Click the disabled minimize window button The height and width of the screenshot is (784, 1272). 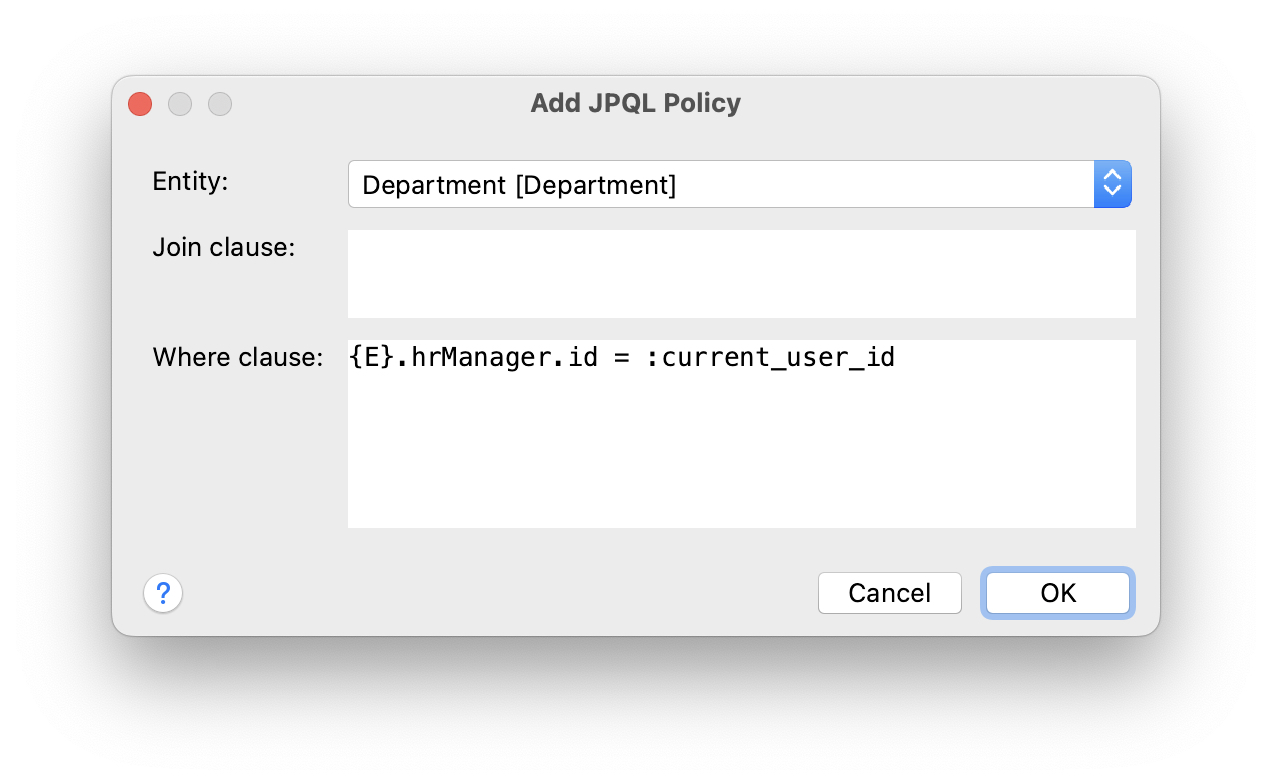click(180, 104)
